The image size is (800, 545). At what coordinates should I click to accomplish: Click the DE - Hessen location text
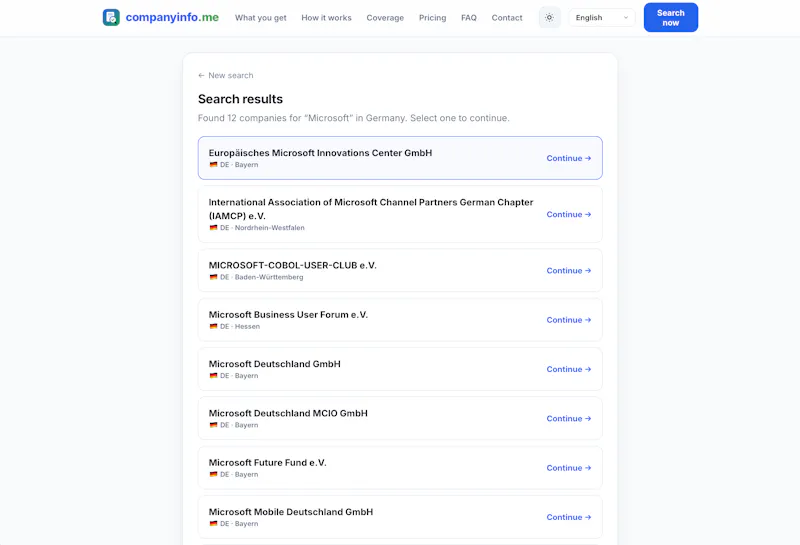240,327
